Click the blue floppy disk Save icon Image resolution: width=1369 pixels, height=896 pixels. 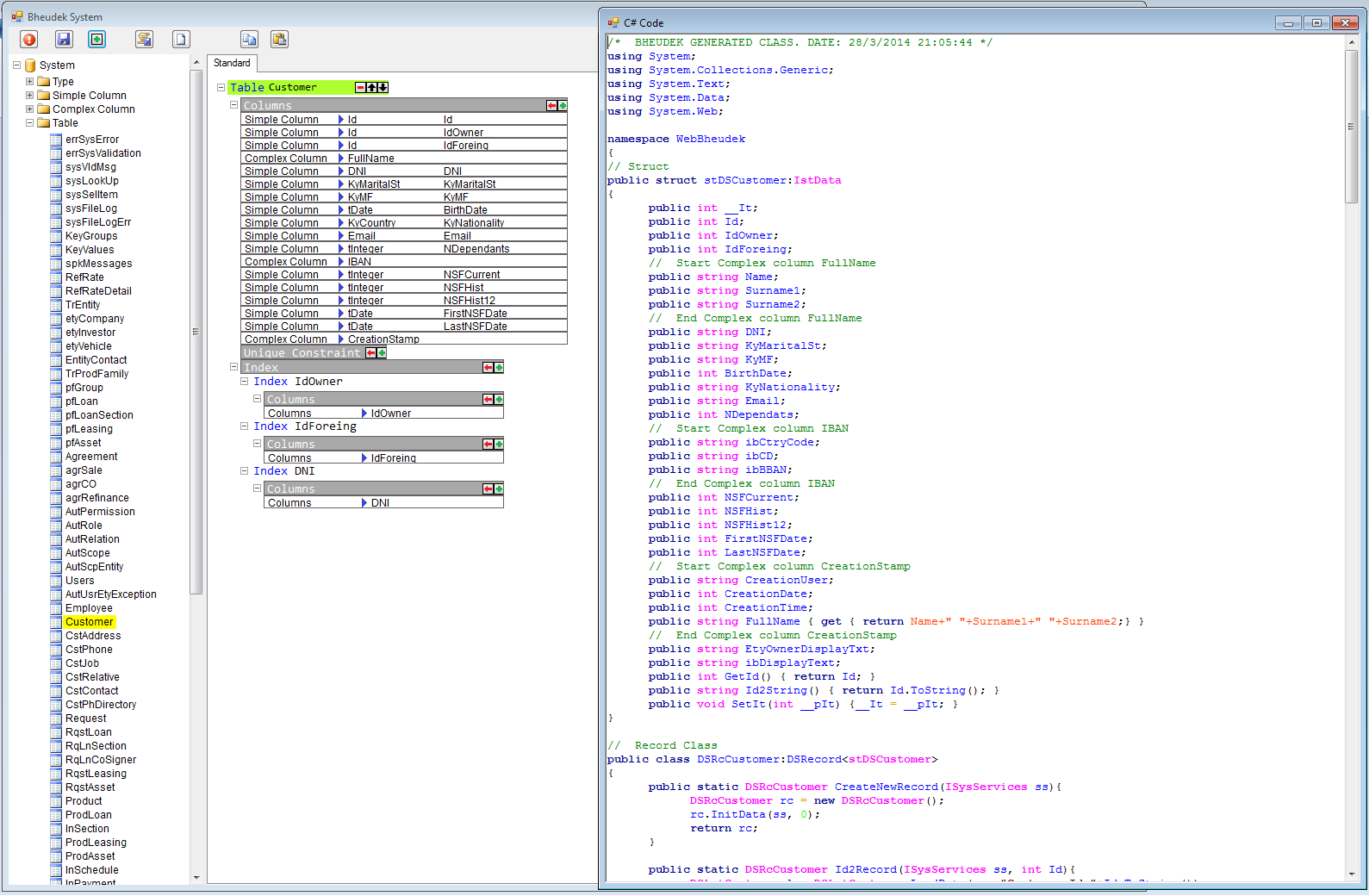pyautogui.click(x=64, y=40)
